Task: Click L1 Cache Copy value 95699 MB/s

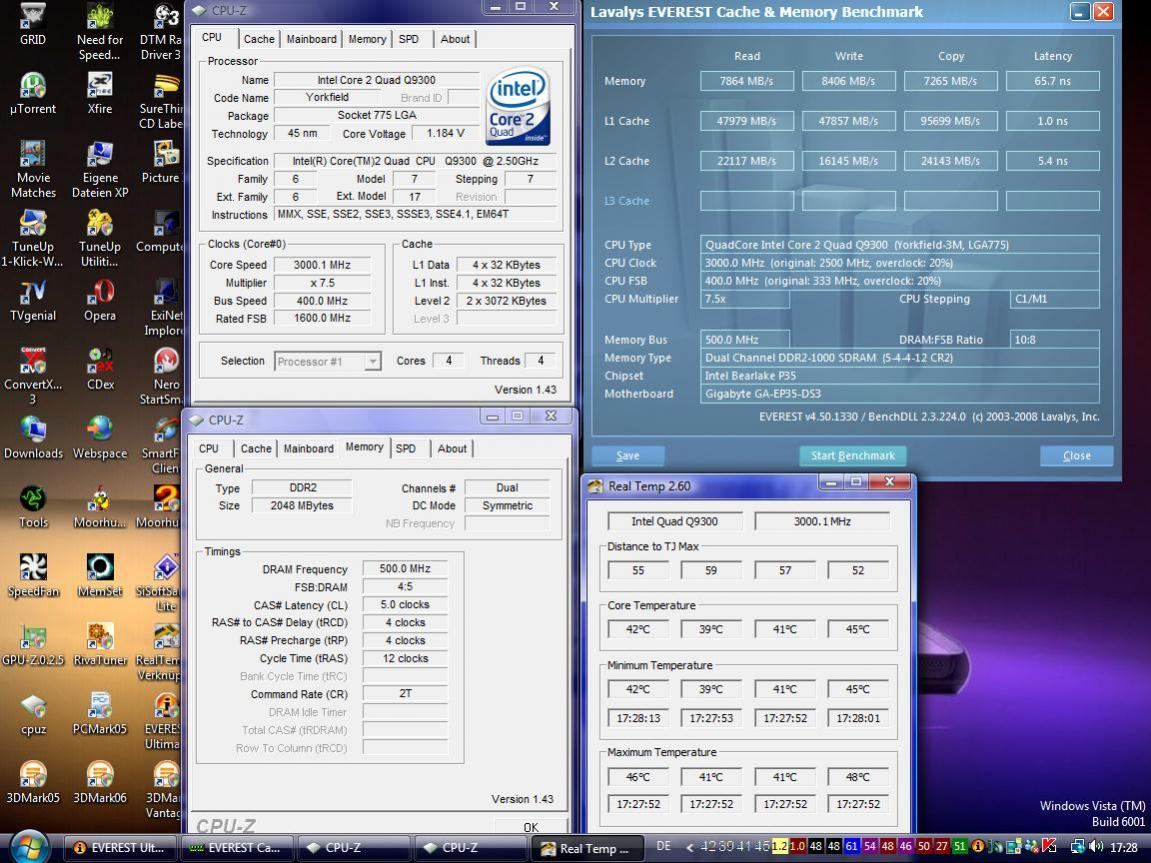Action: pos(950,120)
